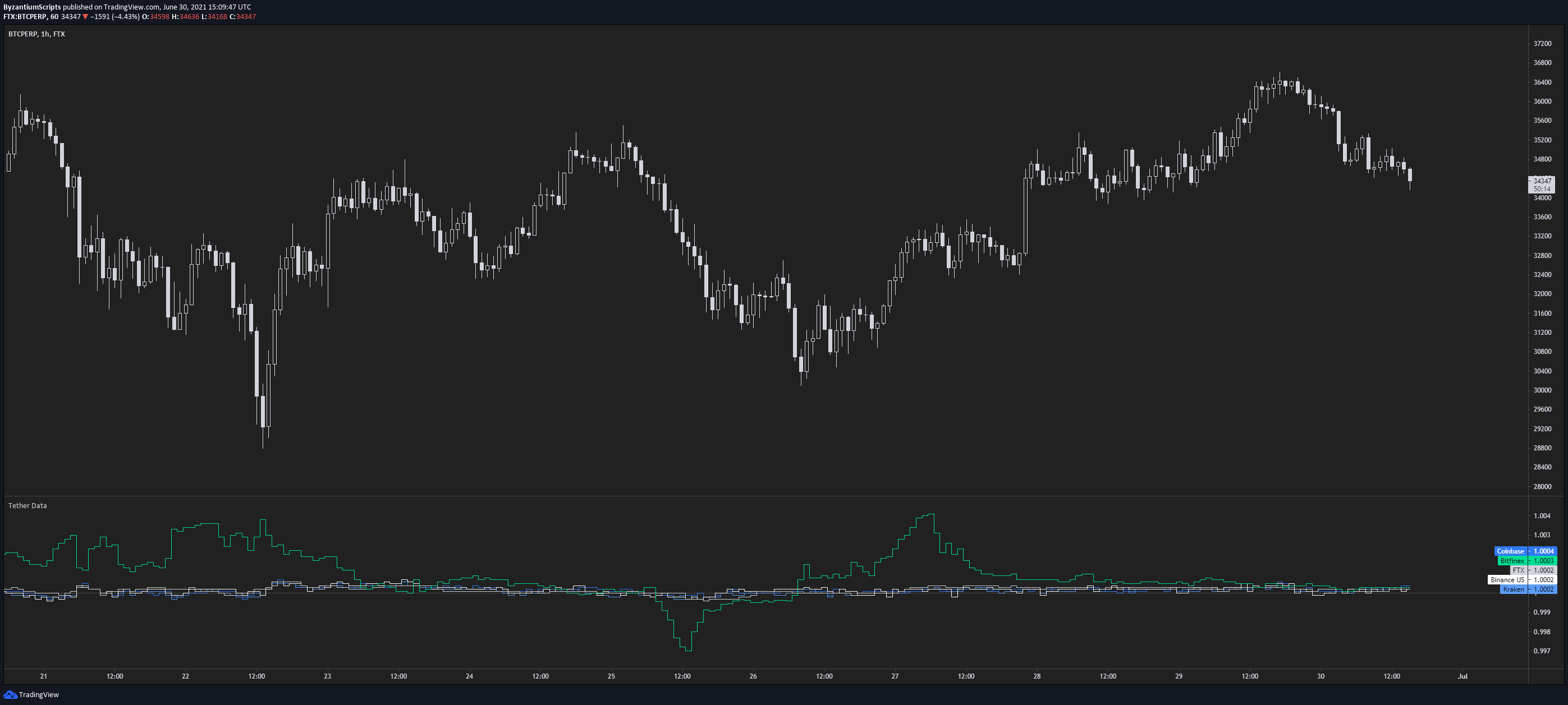Screen dimensions: 1568x705
Task: Click the '36800' price axis label
Action: click(1542, 63)
